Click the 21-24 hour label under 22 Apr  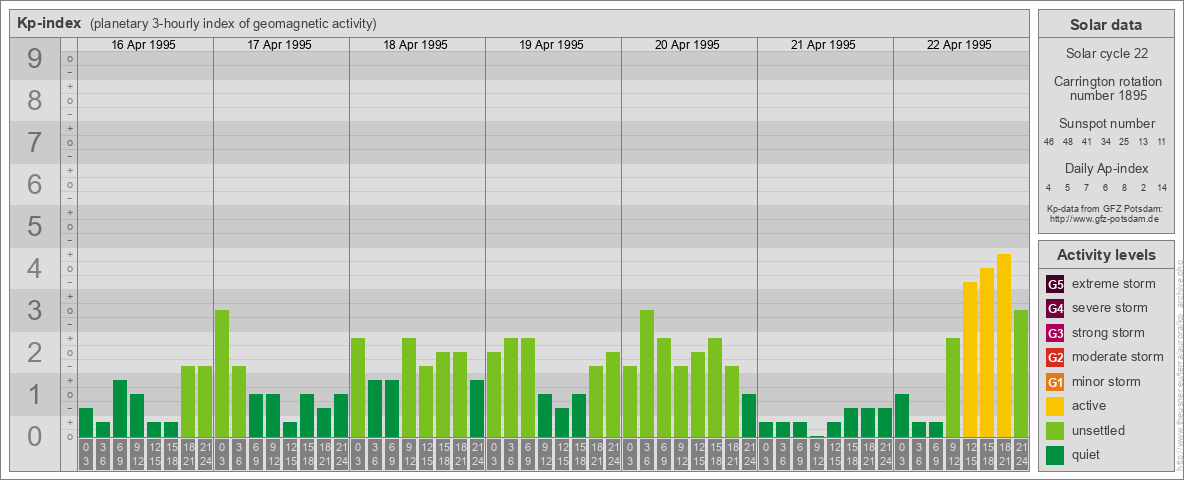point(1021,454)
